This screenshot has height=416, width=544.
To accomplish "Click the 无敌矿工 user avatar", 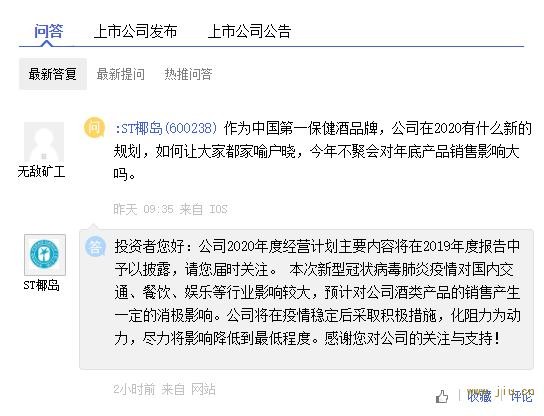I will pos(44,142).
